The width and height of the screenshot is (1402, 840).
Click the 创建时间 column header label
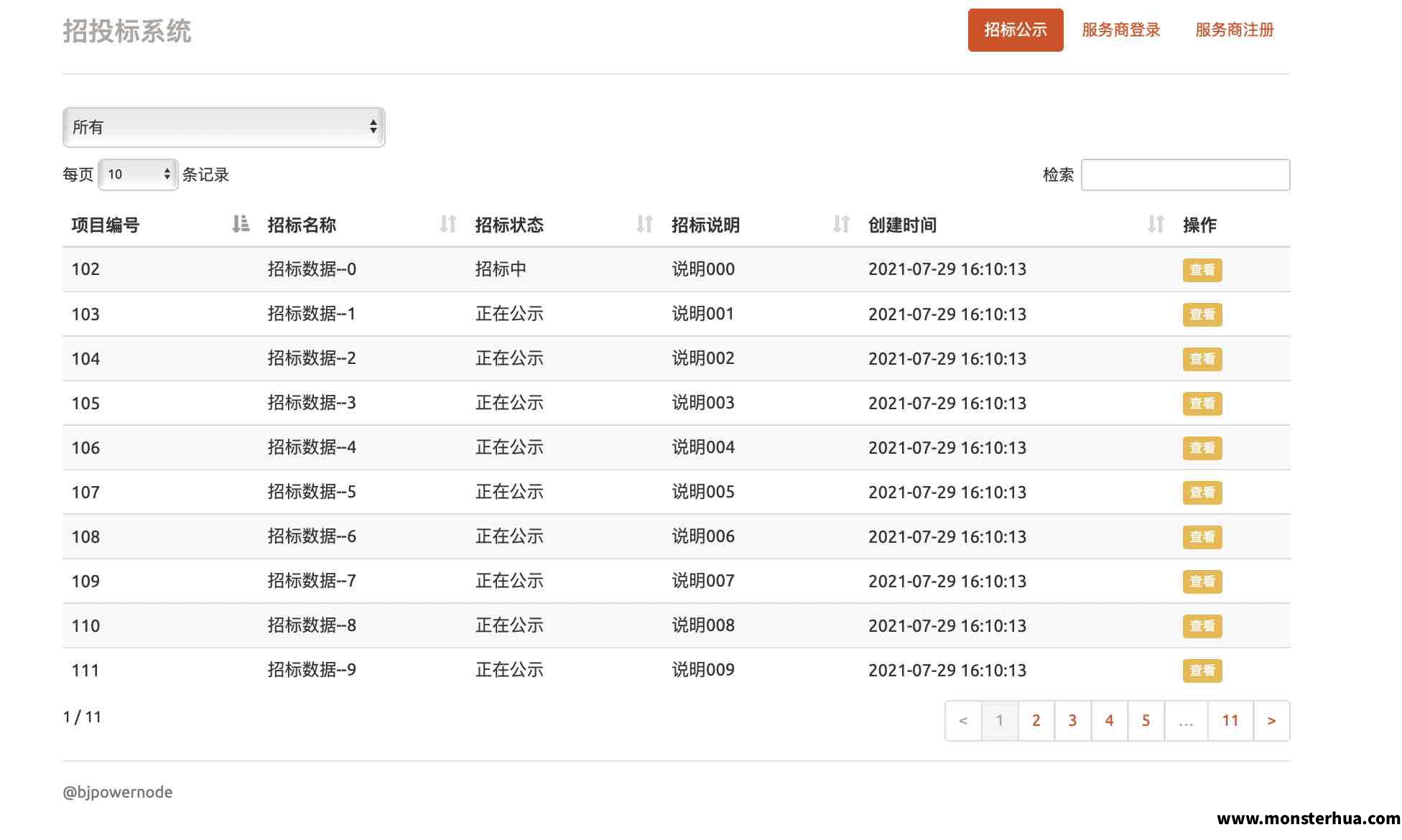[x=903, y=225]
